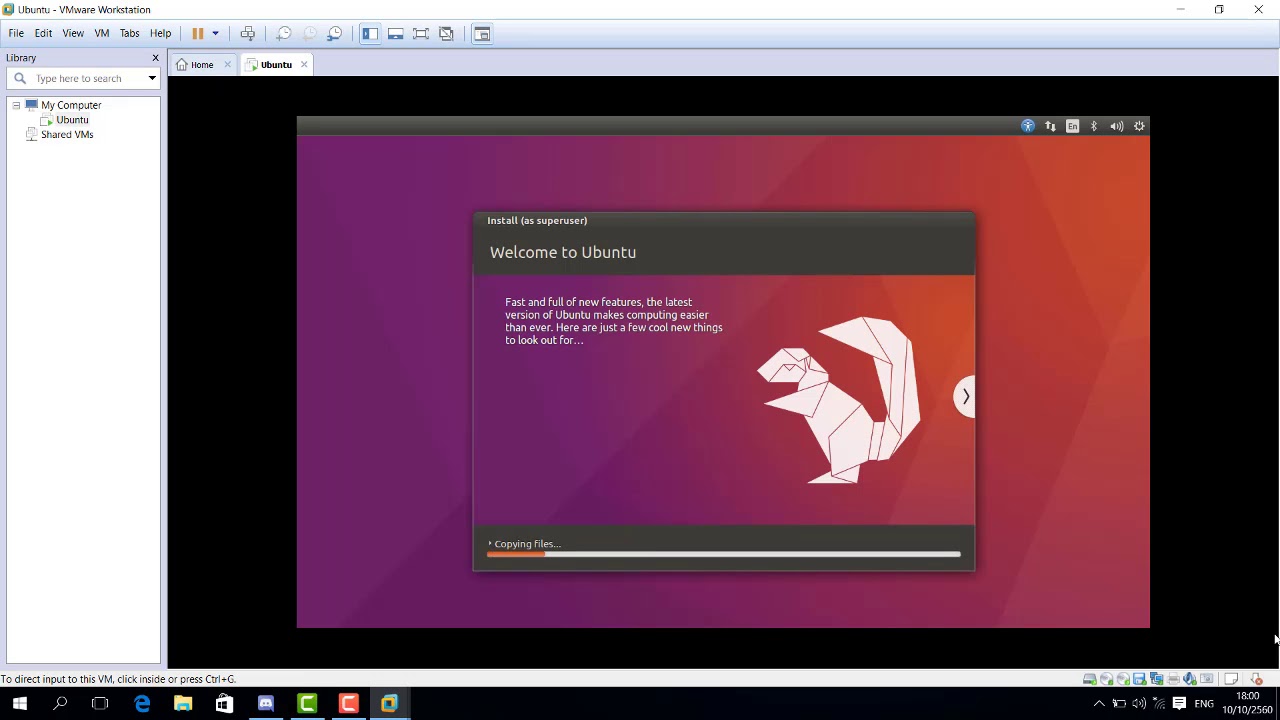Image resolution: width=1280 pixels, height=720 pixels.
Task: Select My Computer in the library
Action: click(71, 105)
